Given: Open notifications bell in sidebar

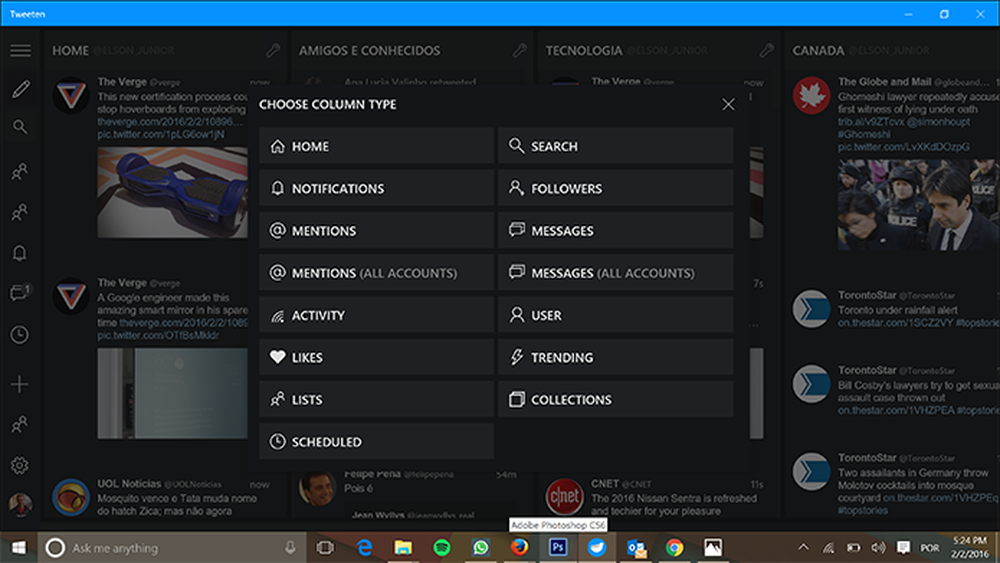Looking at the screenshot, I should tap(20, 253).
